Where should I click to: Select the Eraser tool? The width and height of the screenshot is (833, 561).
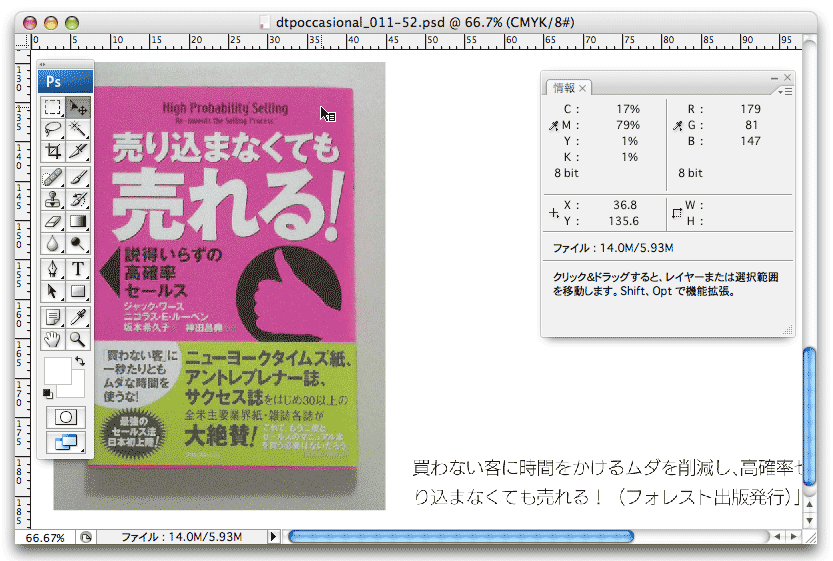click(x=53, y=221)
